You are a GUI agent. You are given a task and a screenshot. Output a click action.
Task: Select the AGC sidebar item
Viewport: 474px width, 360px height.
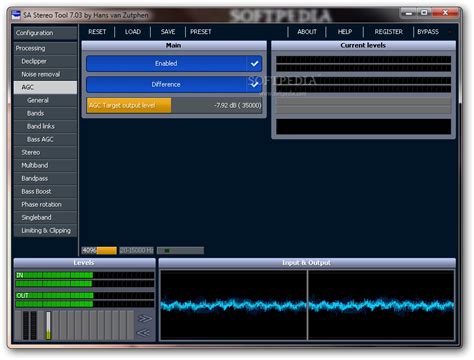[45, 87]
